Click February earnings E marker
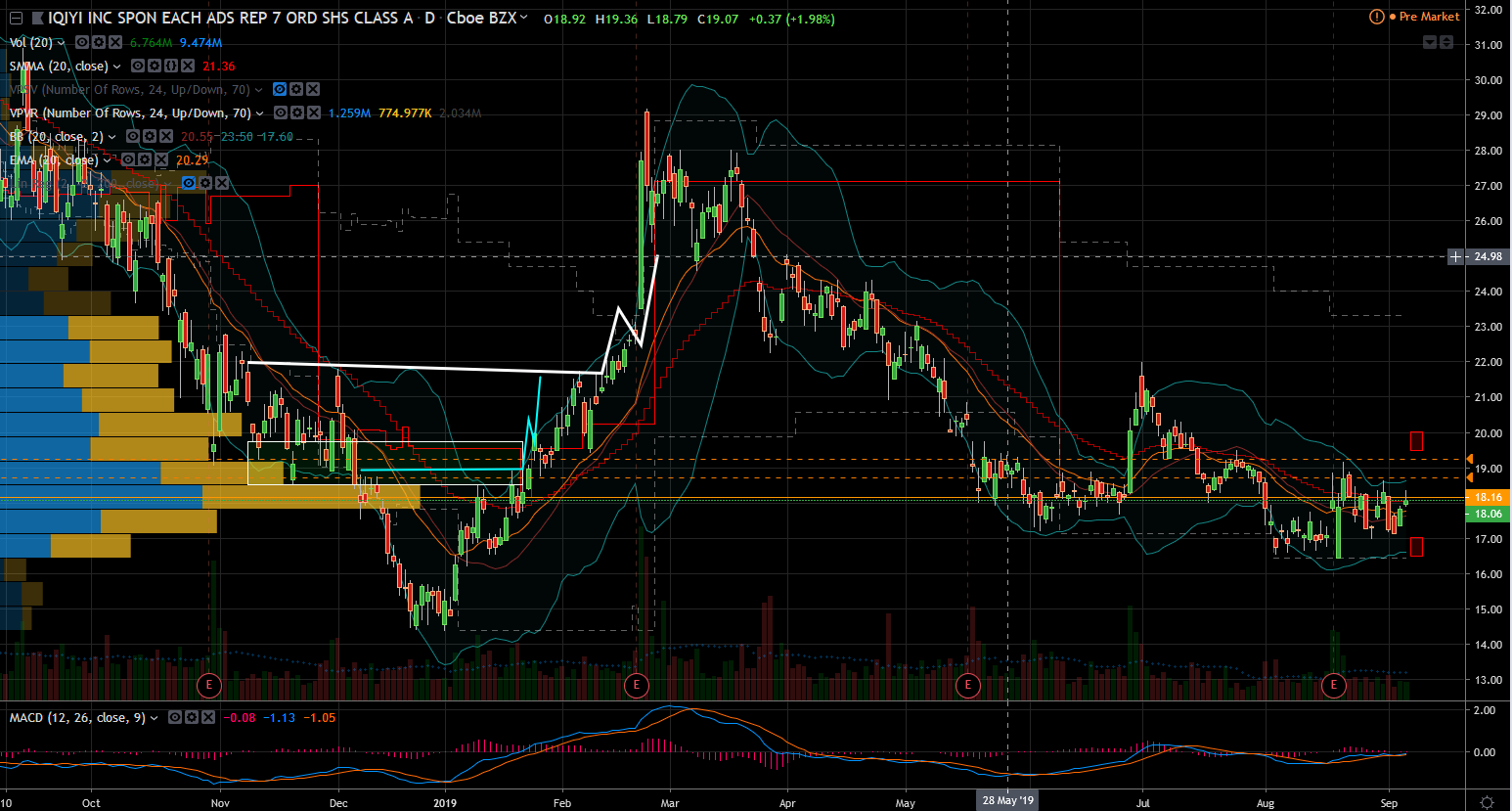This screenshot has width=1512, height=811. click(637, 685)
